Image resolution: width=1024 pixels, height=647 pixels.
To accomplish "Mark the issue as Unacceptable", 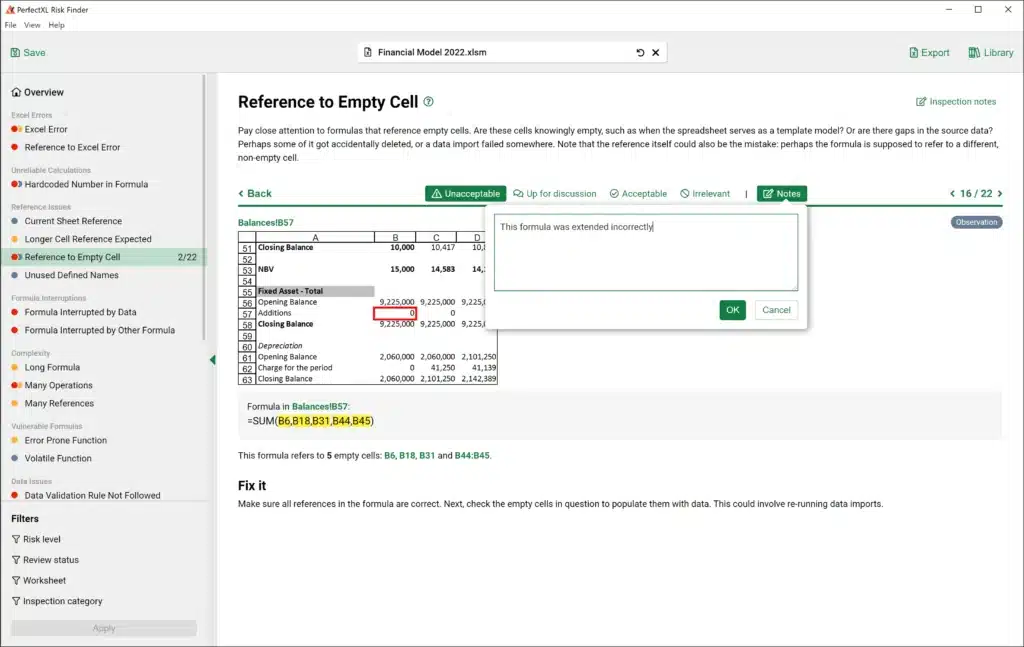I will click(466, 194).
